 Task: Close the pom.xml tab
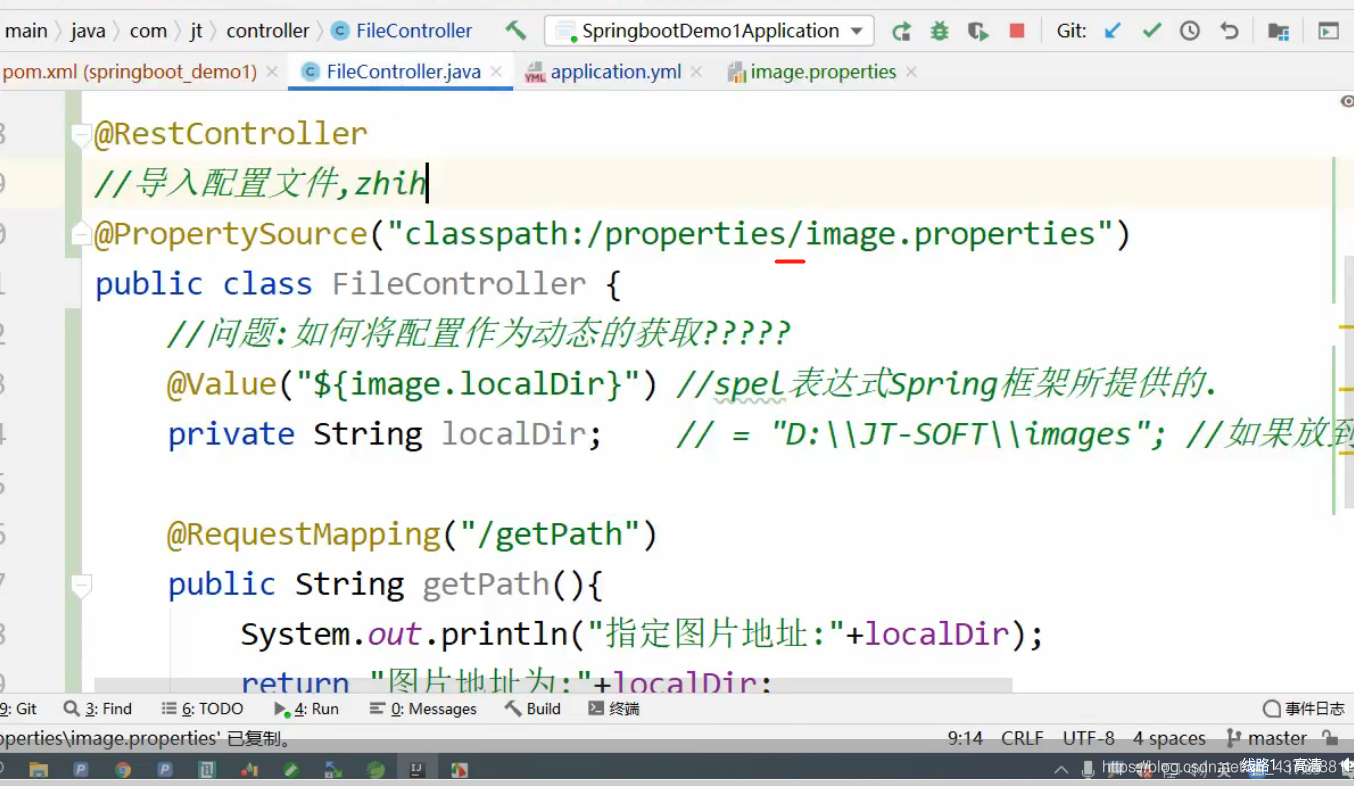coord(272,72)
